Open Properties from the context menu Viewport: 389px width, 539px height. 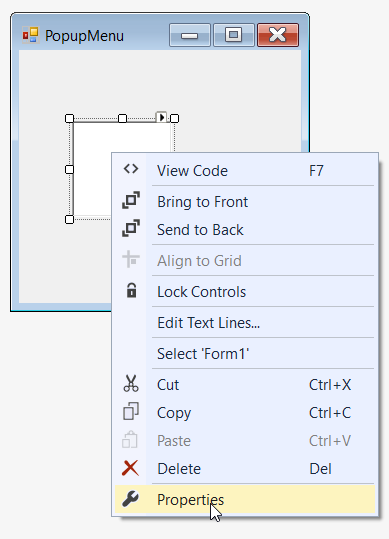[245, 500]
